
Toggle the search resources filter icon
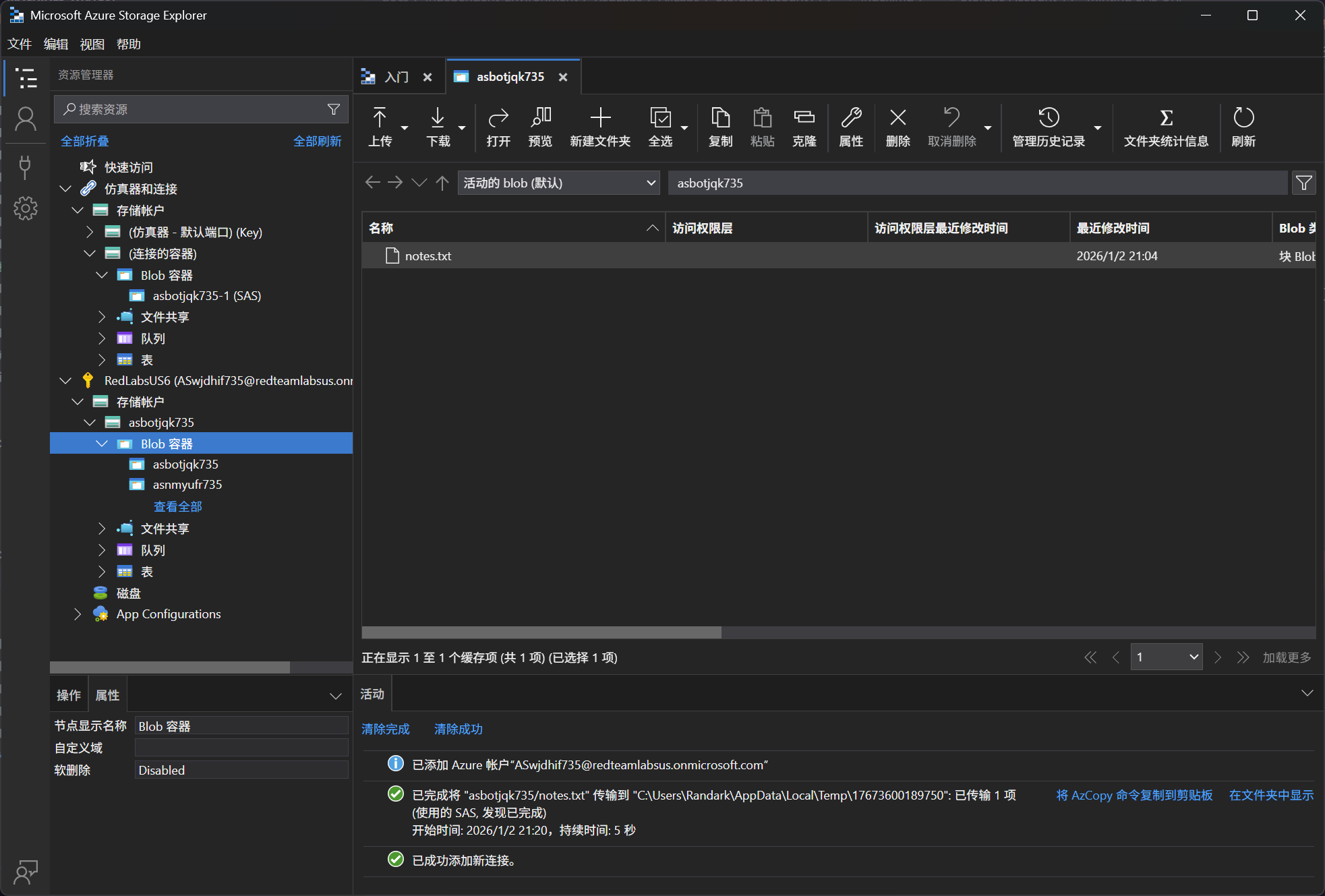[334, 109]
